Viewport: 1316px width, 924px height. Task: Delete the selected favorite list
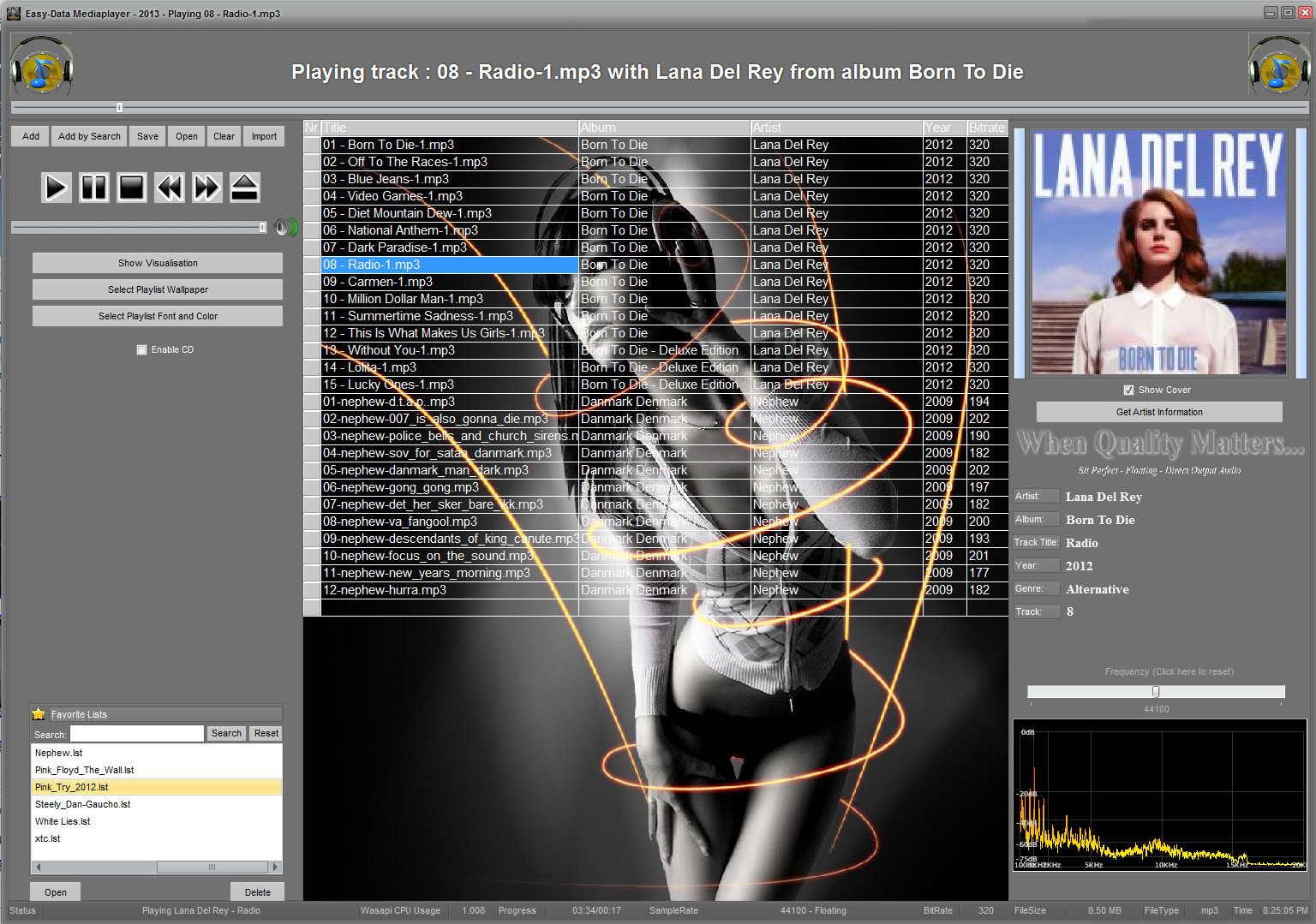coord(257,892)
